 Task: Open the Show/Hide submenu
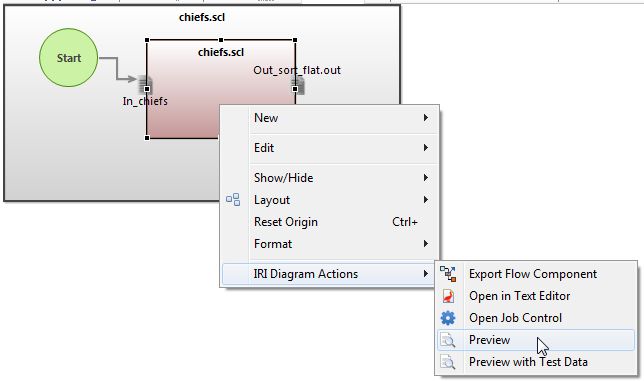pyautogui.click(x=329, y=178)
